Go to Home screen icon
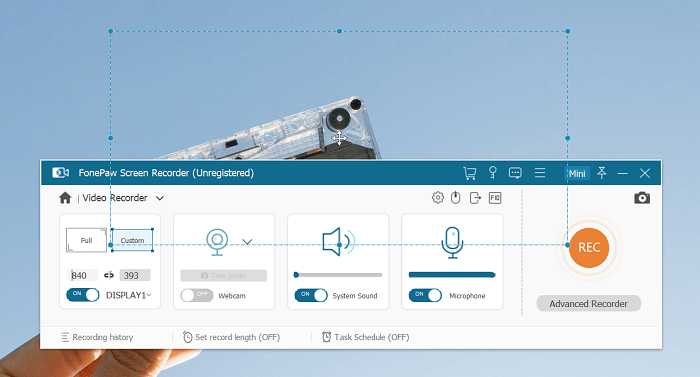Image resolution: width=700 pixels, height=377 pixels. click(65, 198)
